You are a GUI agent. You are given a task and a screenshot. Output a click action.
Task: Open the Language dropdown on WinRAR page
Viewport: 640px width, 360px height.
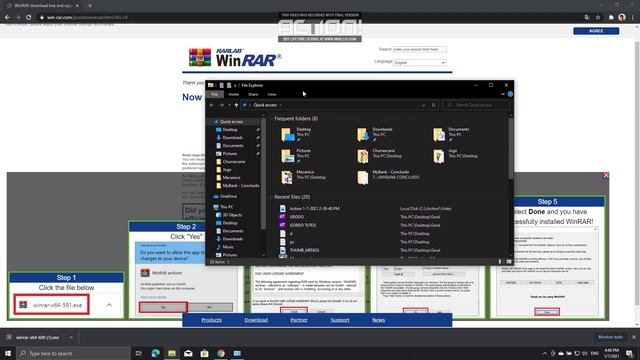click(x=420, y=62)
